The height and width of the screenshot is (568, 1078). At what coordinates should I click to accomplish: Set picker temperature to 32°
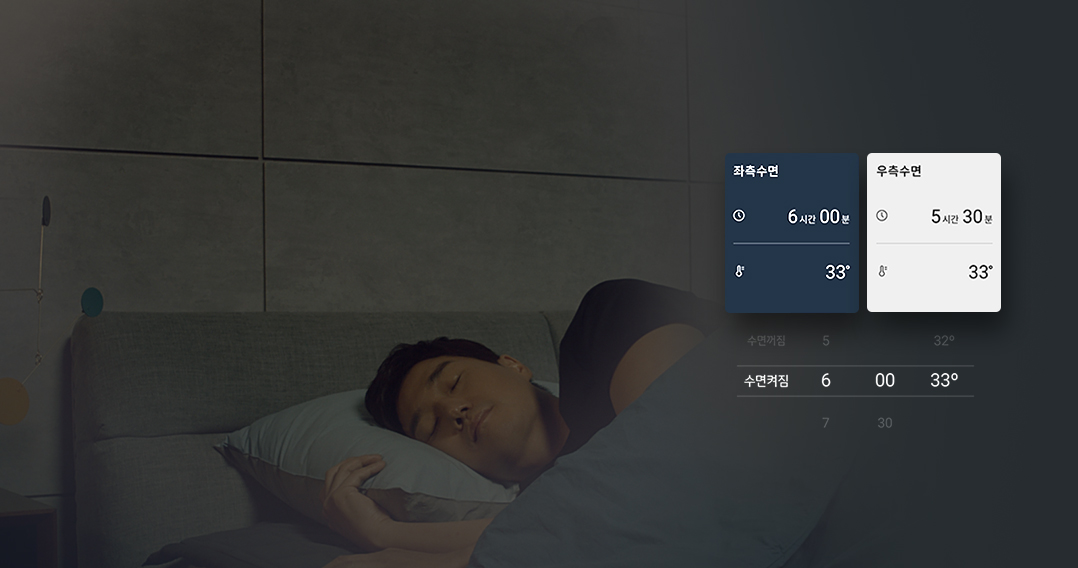pos(944,340)
